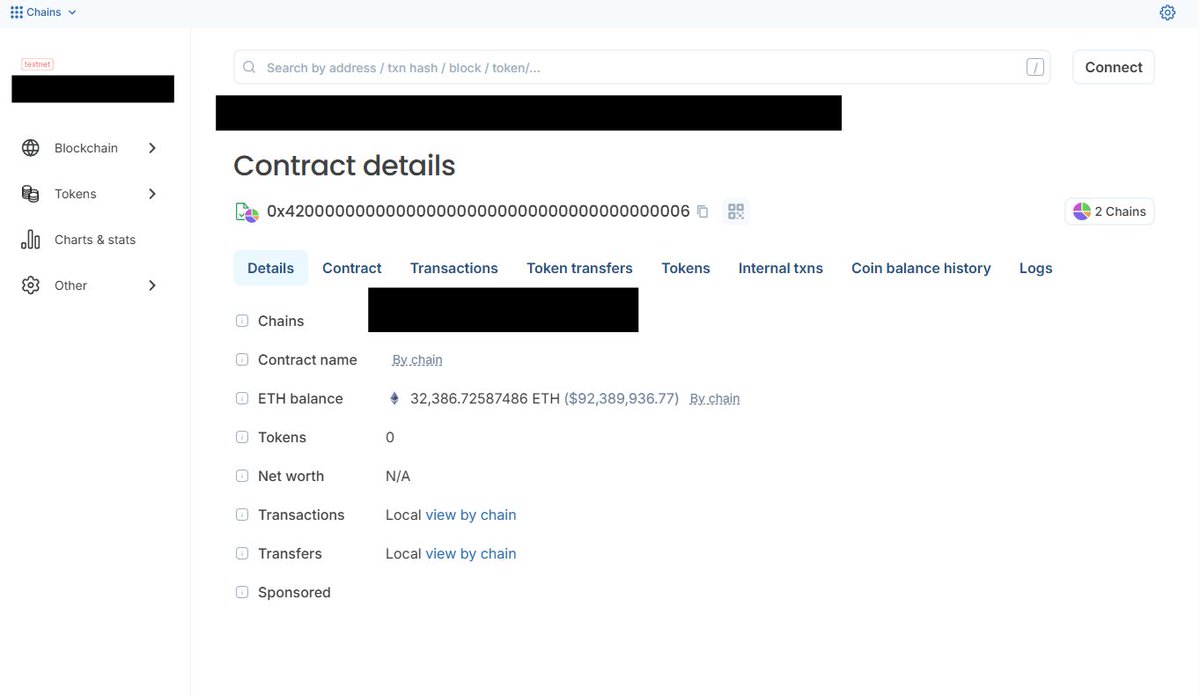
Task: Open Charts & stats page
Action: 95,240
